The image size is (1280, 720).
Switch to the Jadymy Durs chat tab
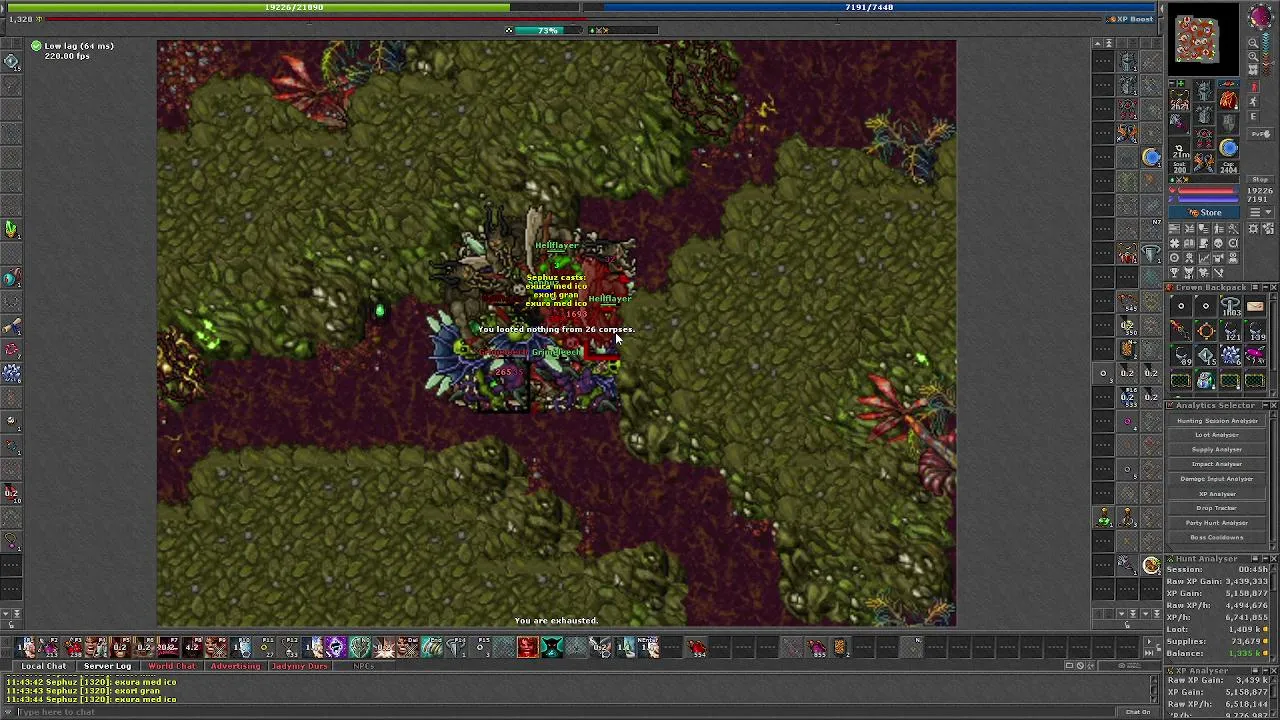[299, 666]
